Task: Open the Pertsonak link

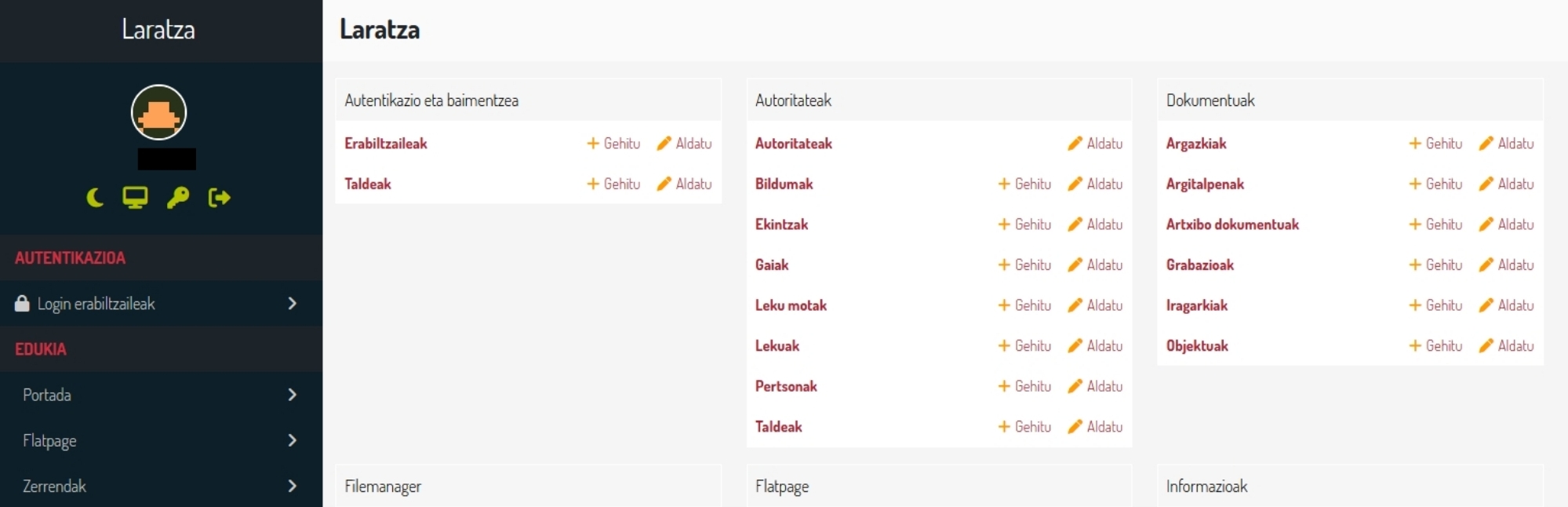Action: pos(786,386)
